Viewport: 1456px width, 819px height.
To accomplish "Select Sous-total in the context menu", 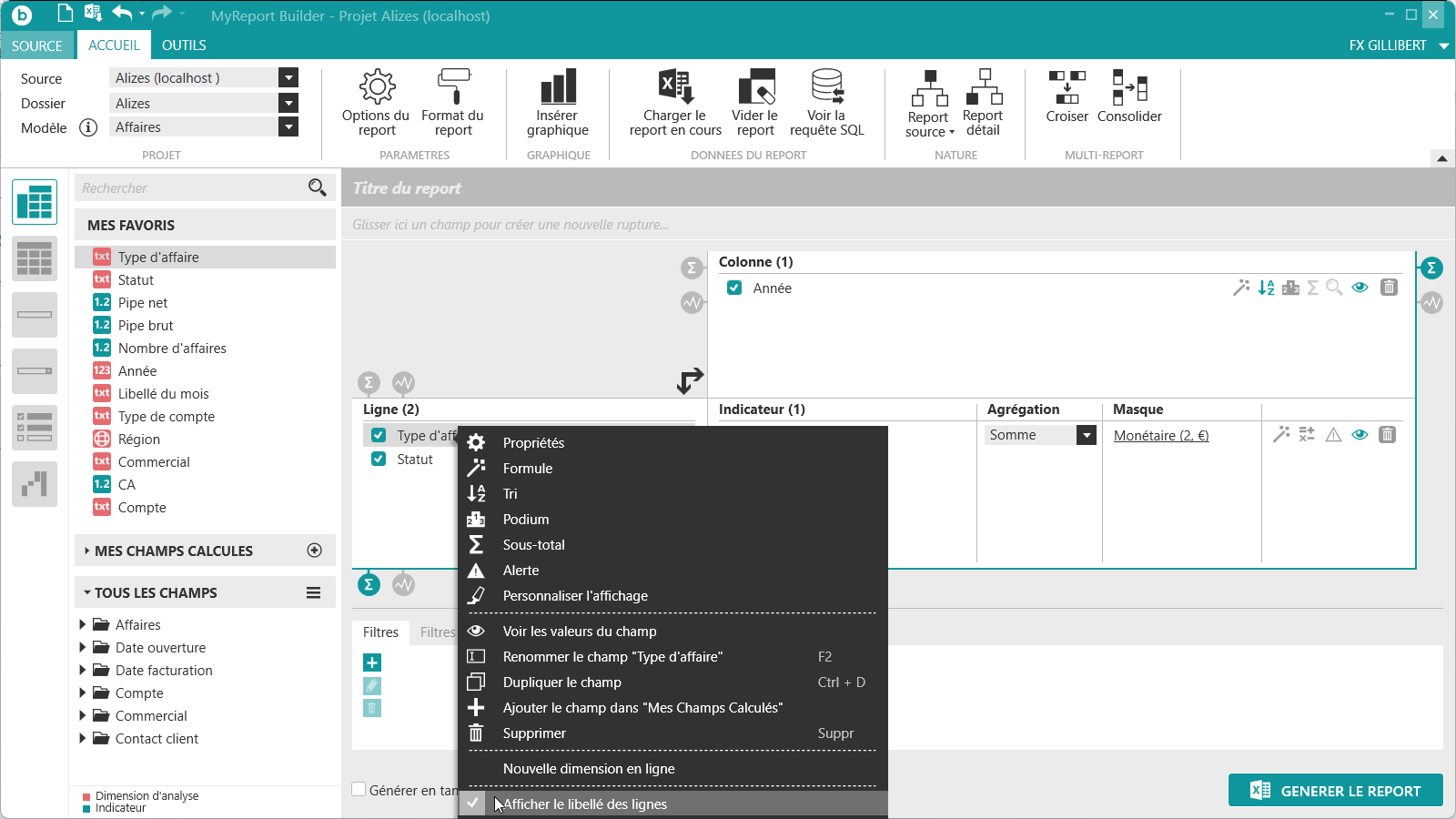I will click(x=533, y=545).
